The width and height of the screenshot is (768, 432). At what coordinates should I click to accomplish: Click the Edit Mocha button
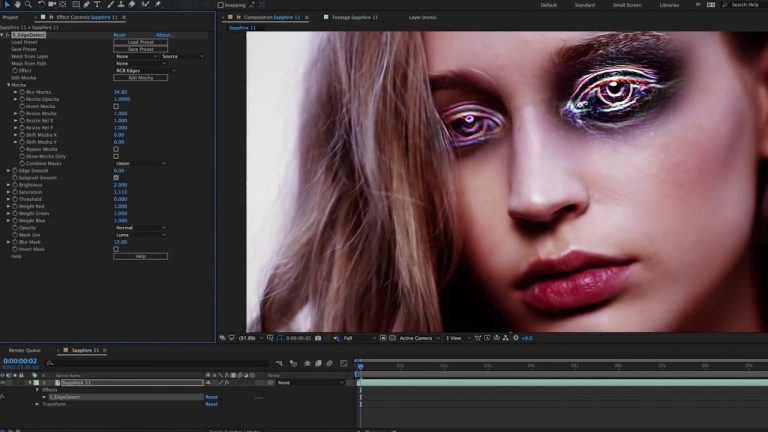coord(140,77)
